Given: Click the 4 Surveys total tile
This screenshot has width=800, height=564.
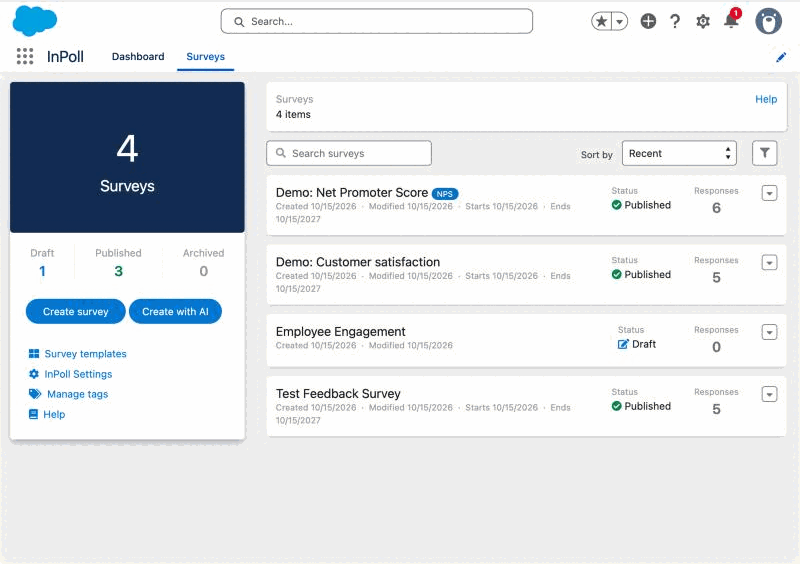Looking at the screenshot, I should coord(127,158).
